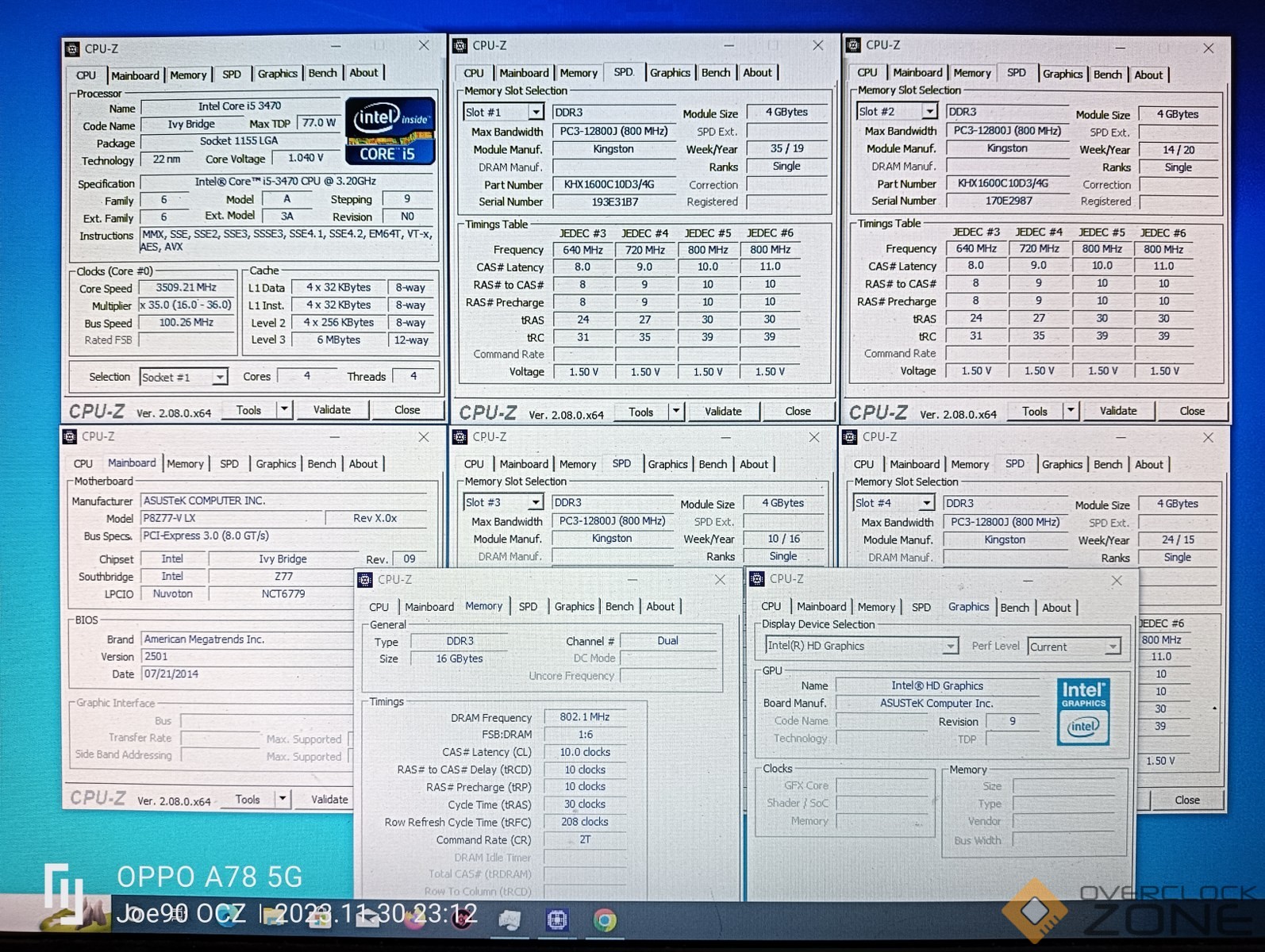
Task: Click BIOS date 07/21/2014
Action: click(x=247, y=674)
